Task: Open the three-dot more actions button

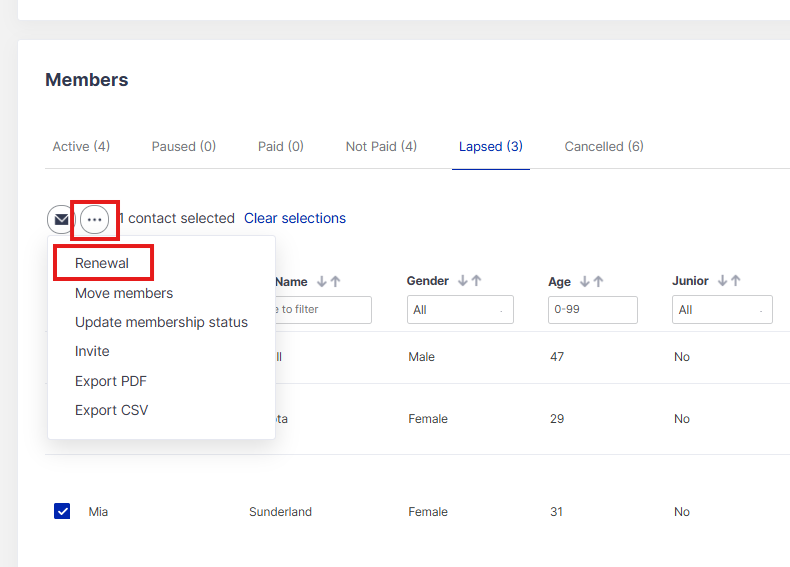Action: click(95, 219)
